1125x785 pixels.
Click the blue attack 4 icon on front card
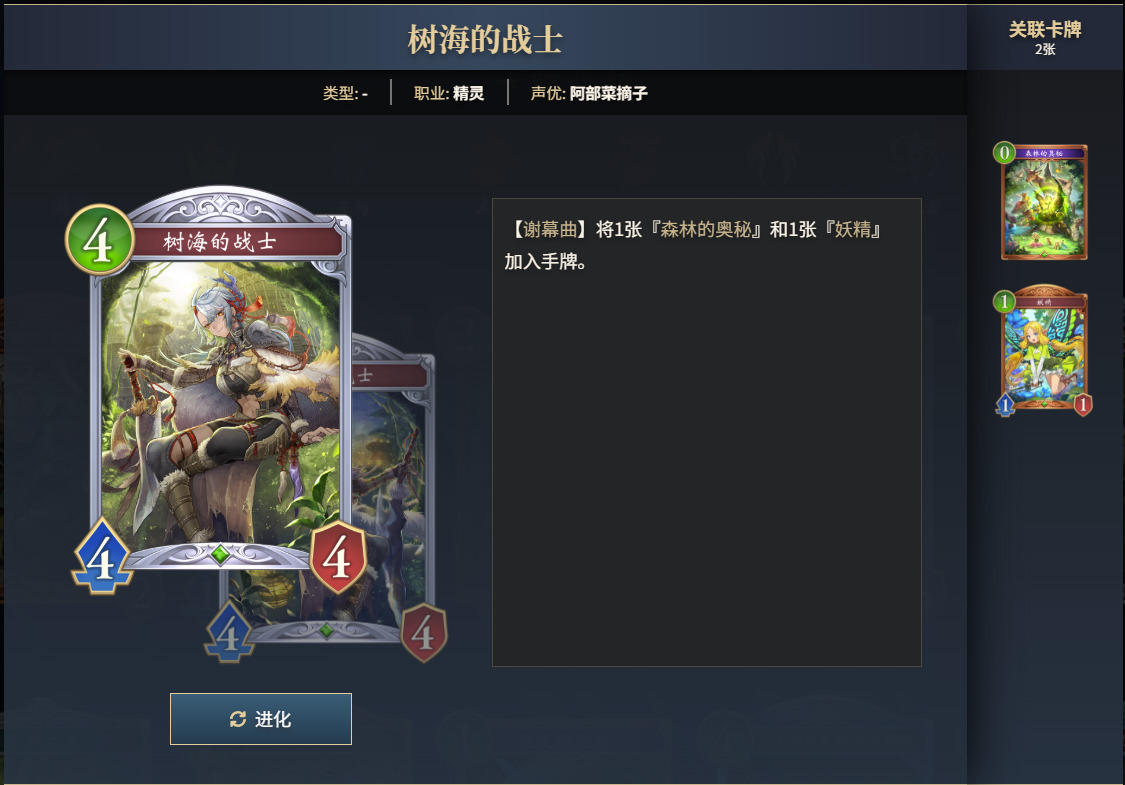102,557
